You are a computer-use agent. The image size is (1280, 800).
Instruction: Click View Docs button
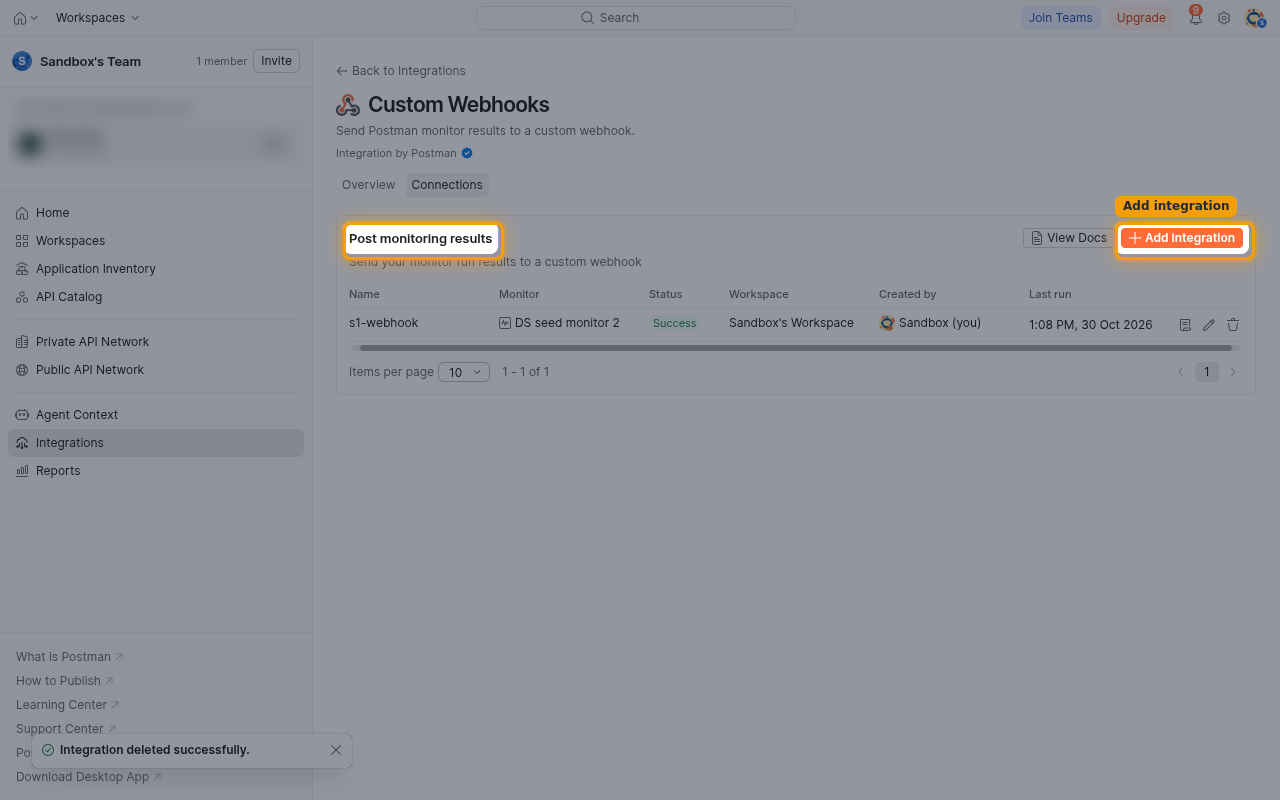tap(1067, 238)
